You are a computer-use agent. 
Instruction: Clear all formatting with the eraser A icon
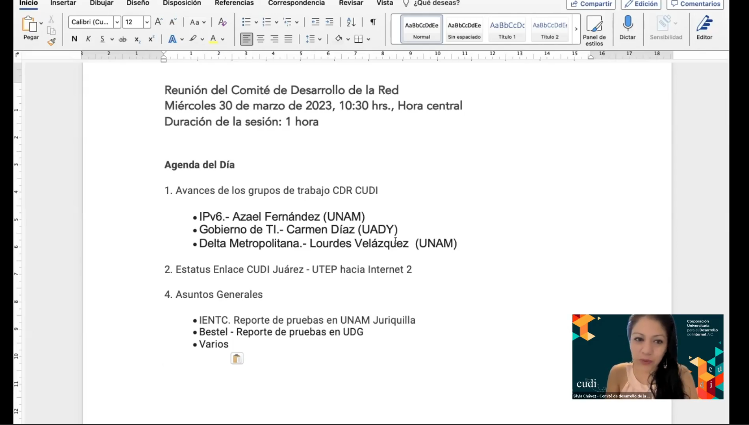222,22
